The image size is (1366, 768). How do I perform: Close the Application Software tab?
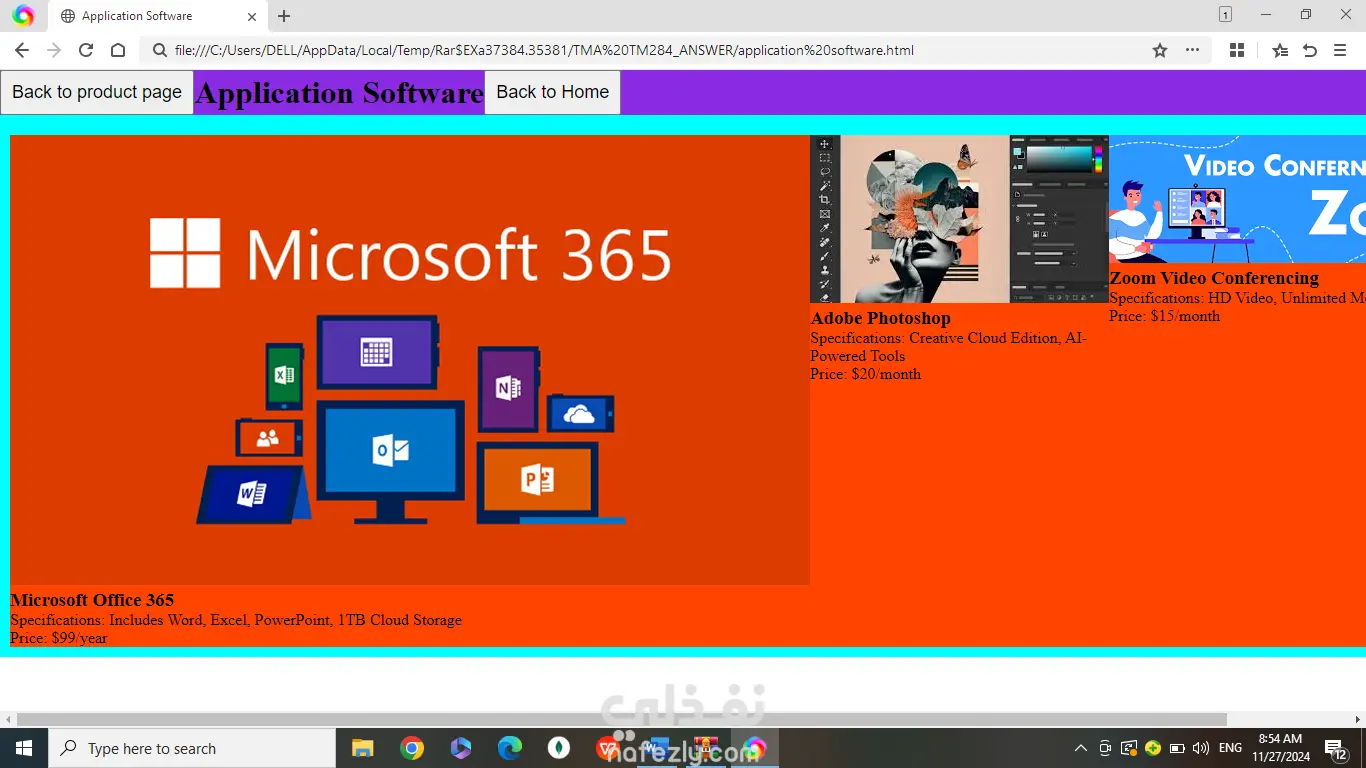click(252, 16)
